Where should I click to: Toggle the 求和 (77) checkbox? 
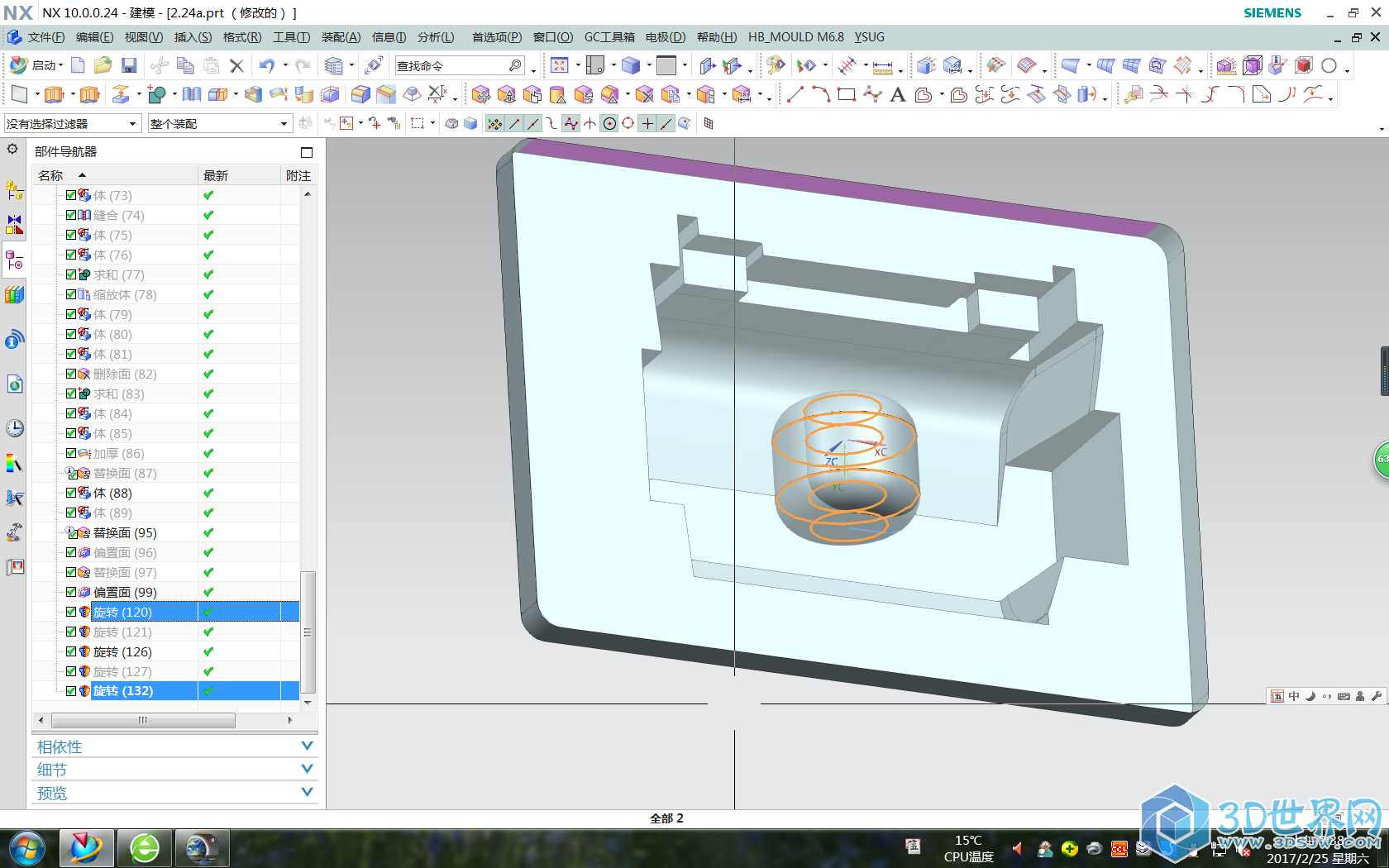71,274
